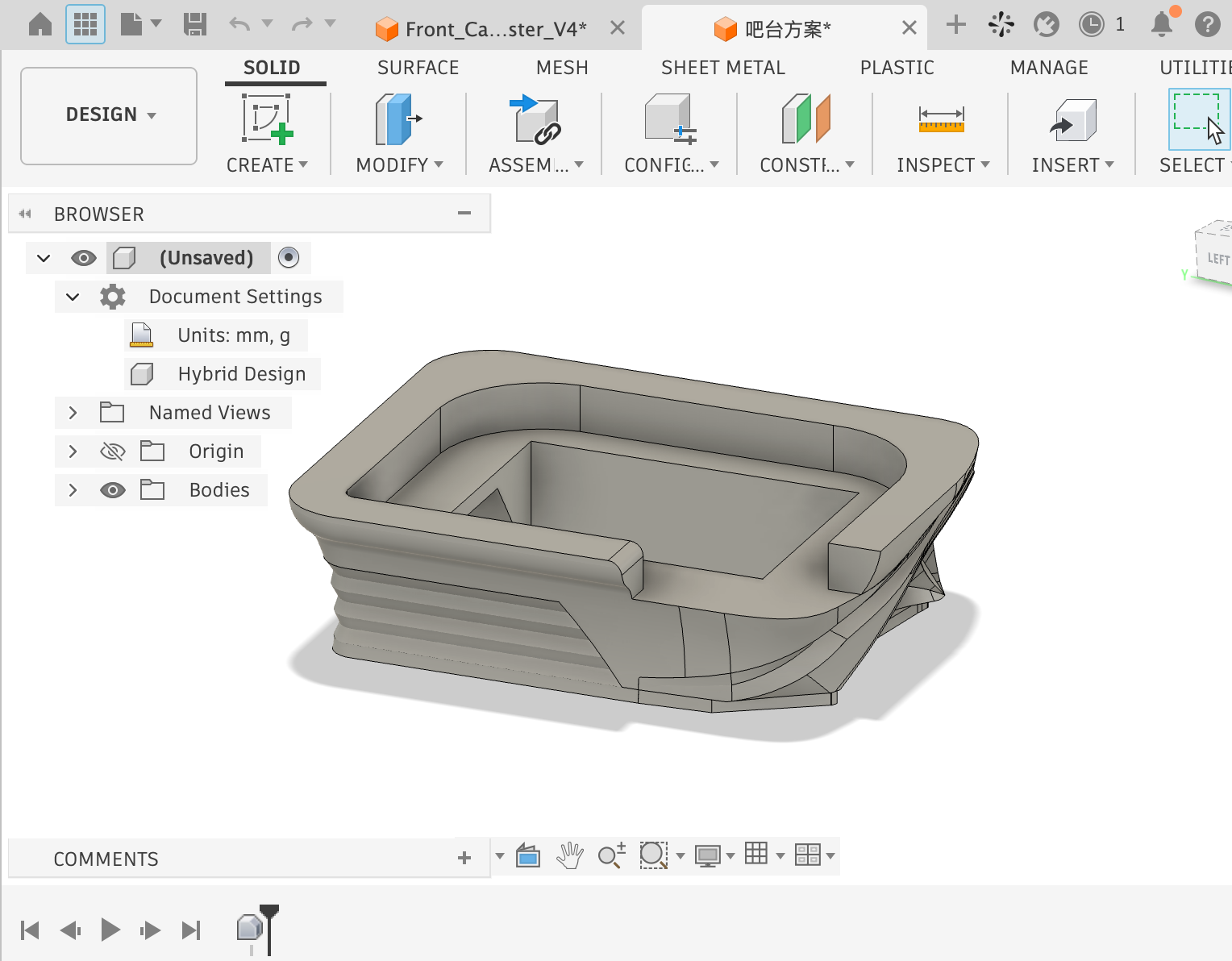Add a new comment with plus button
1232x961 pixels.
(464, 858)
